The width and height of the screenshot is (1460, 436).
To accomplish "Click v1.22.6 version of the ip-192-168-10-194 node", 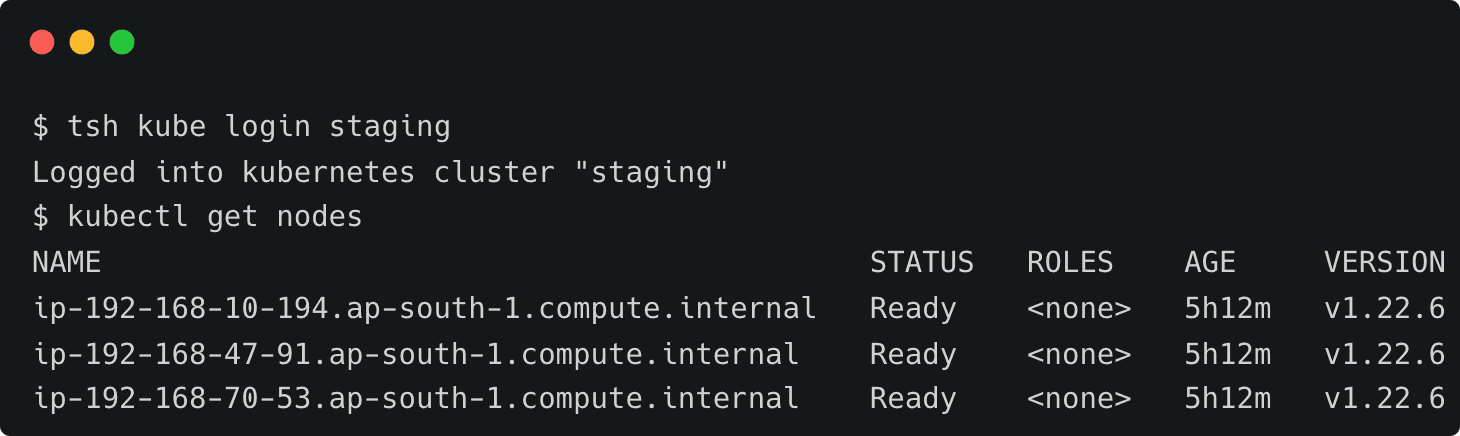I will (1384, 308).
